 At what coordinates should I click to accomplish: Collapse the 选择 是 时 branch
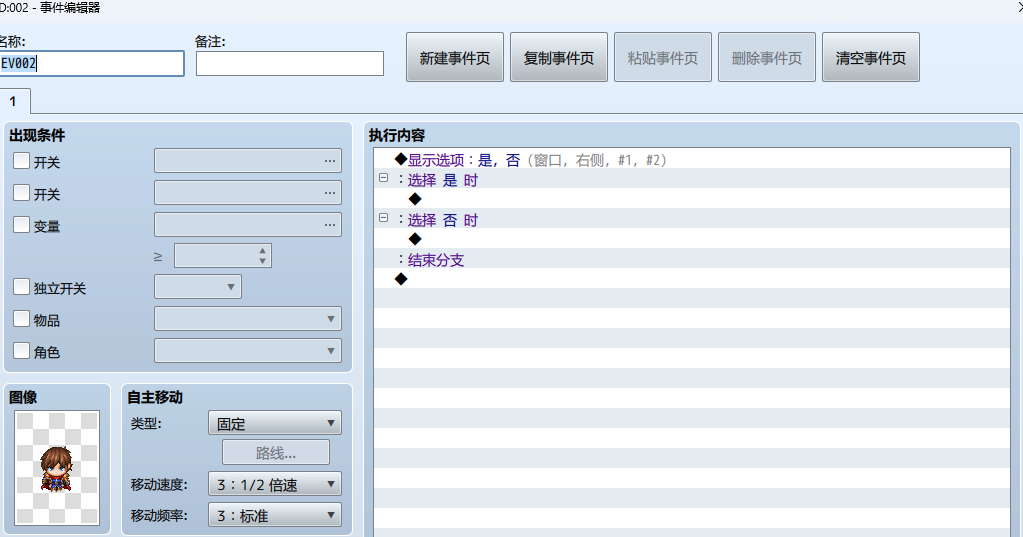coord(384,178)
